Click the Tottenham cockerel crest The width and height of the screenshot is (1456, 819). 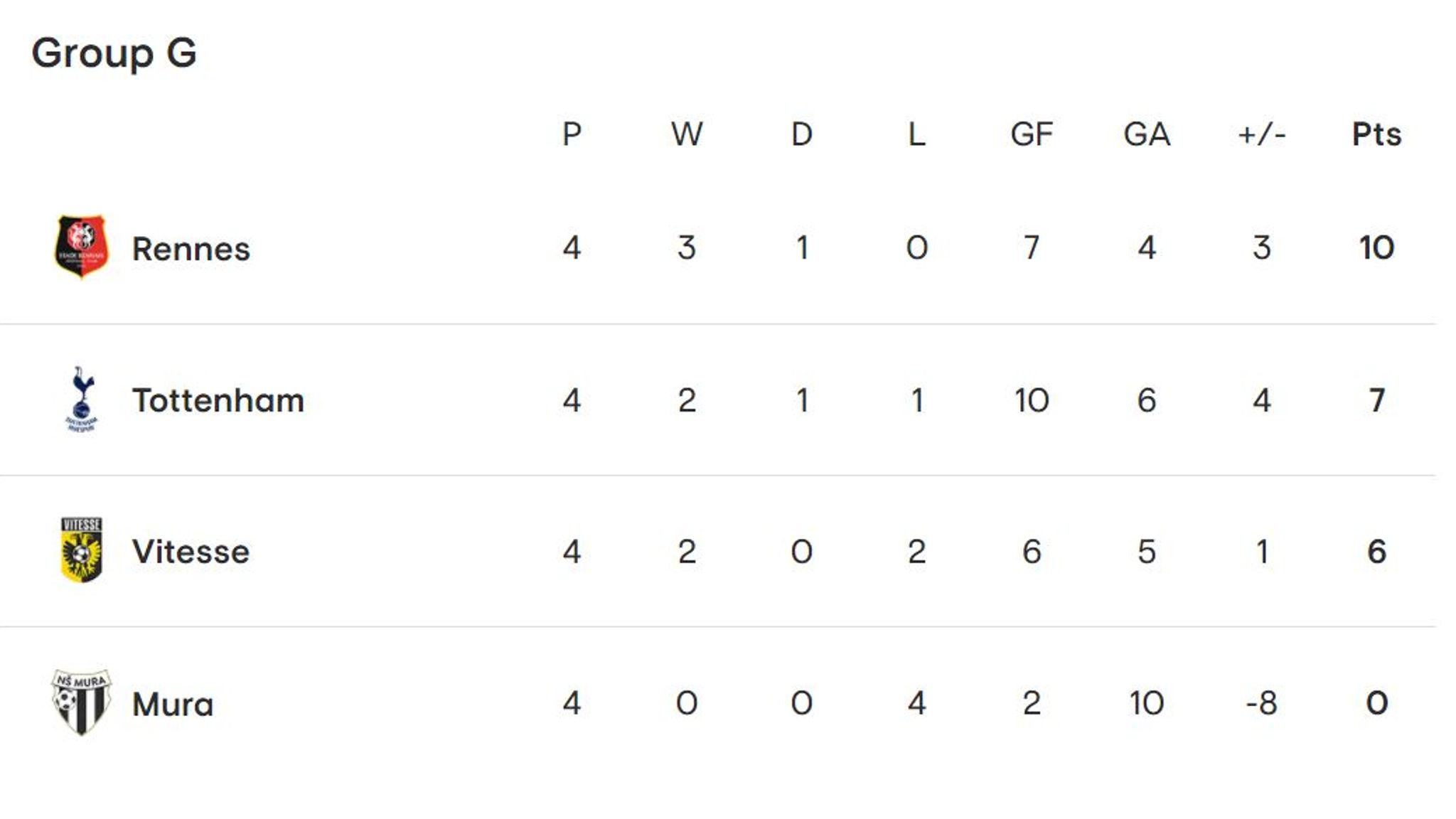pos(81,399)
